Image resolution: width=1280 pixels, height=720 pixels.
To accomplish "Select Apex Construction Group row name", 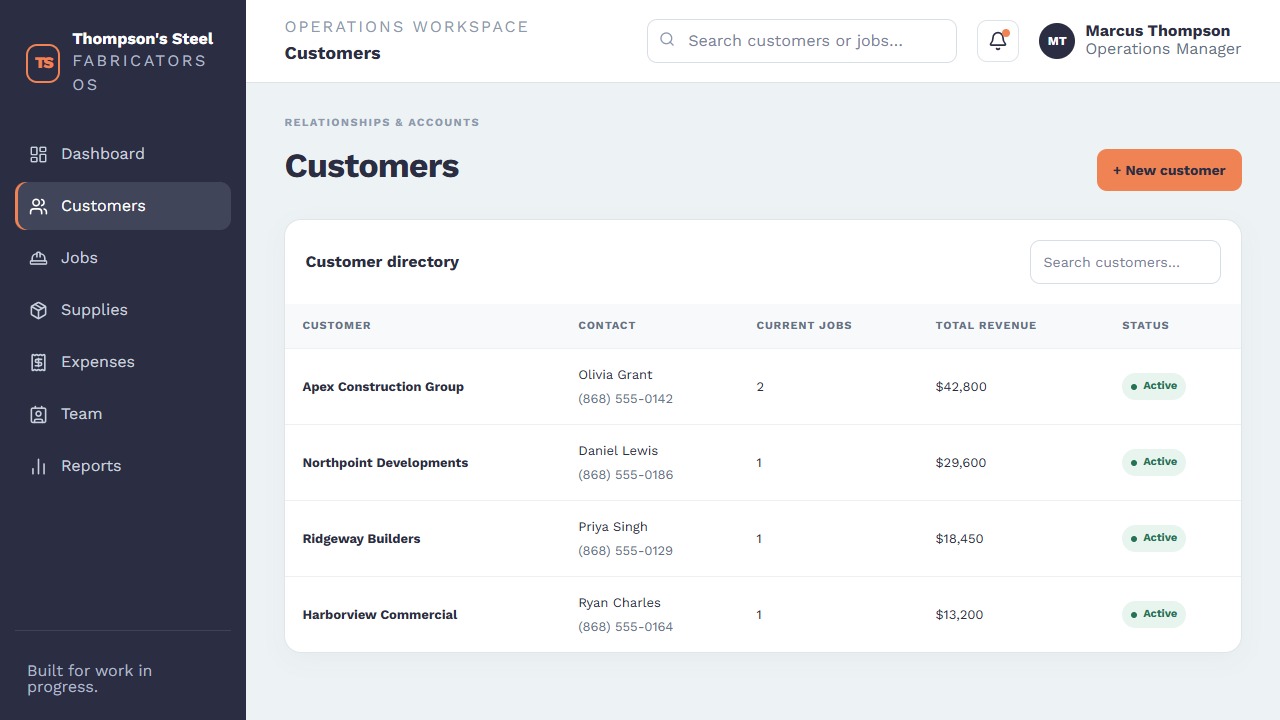I will [x=383, y=387].
